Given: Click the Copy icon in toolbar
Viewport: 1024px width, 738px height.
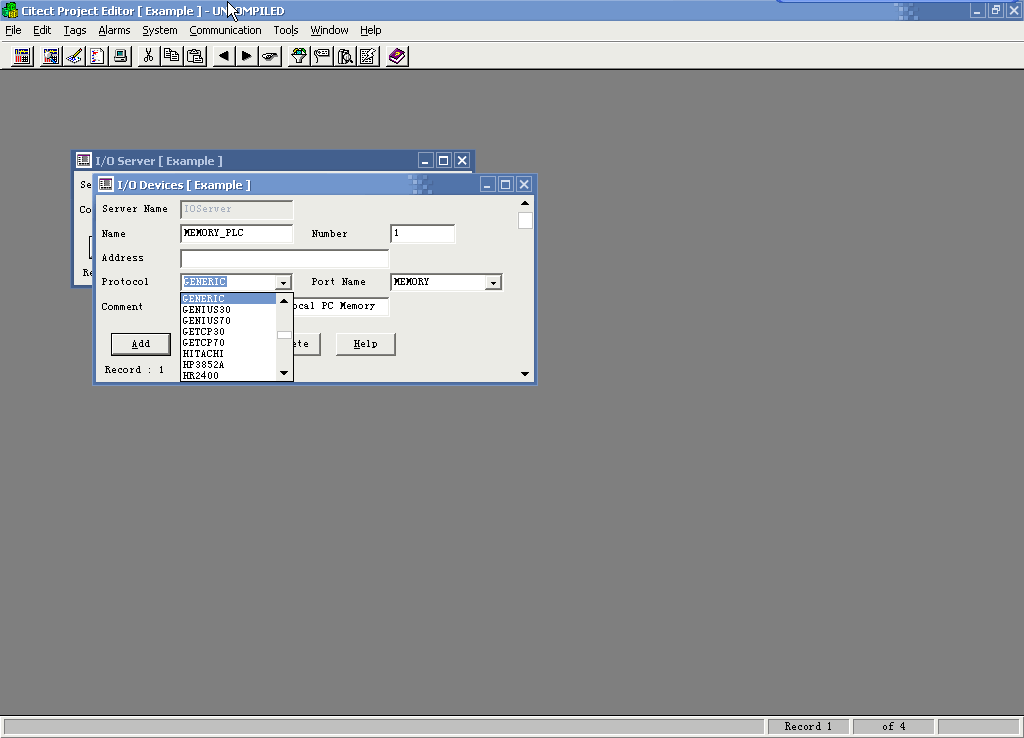Looking at the screenshot, I should click(x=172, y=56).
